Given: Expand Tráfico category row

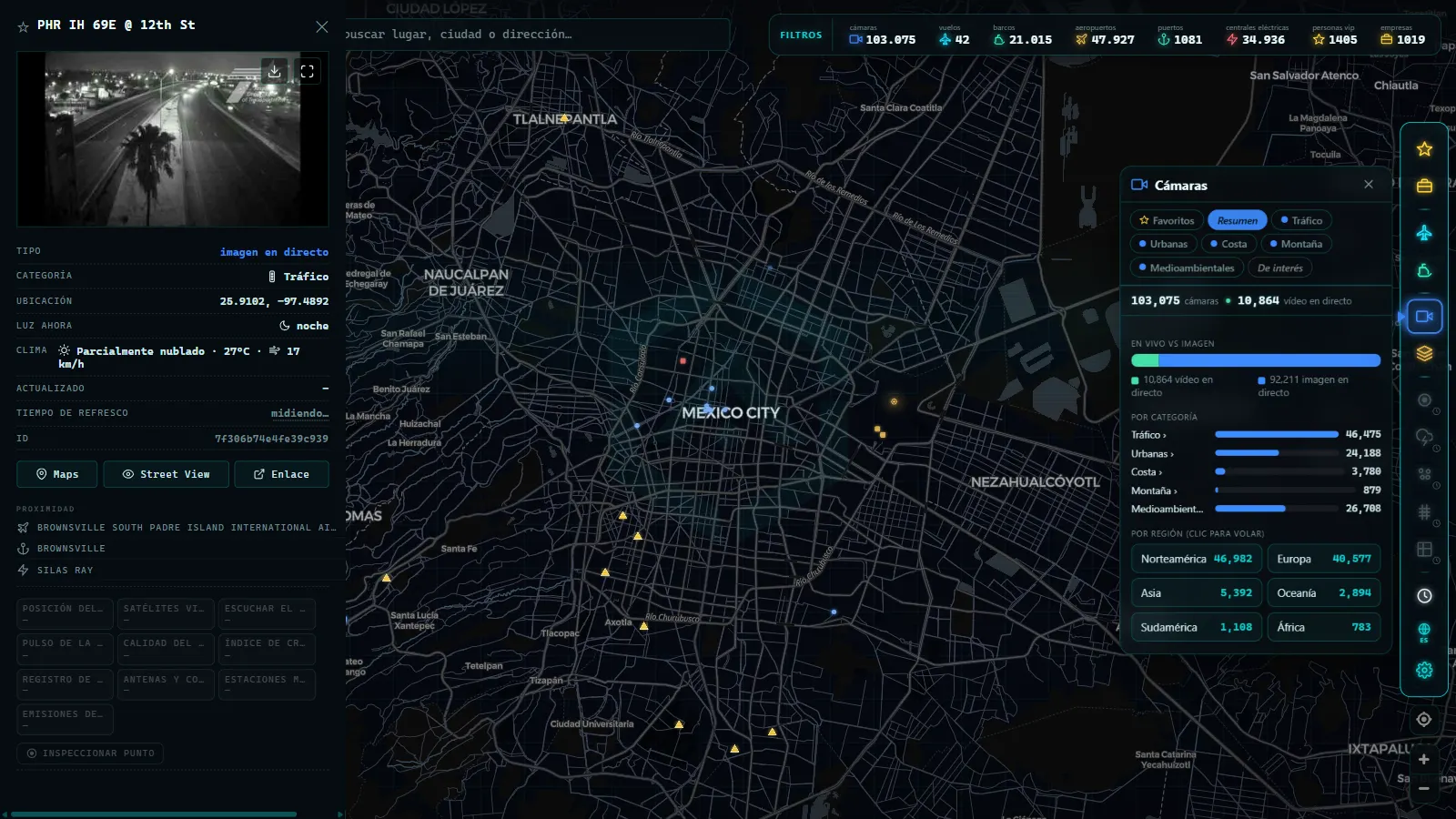Looking at the screenshot, I should click(x=1256, y=435).
